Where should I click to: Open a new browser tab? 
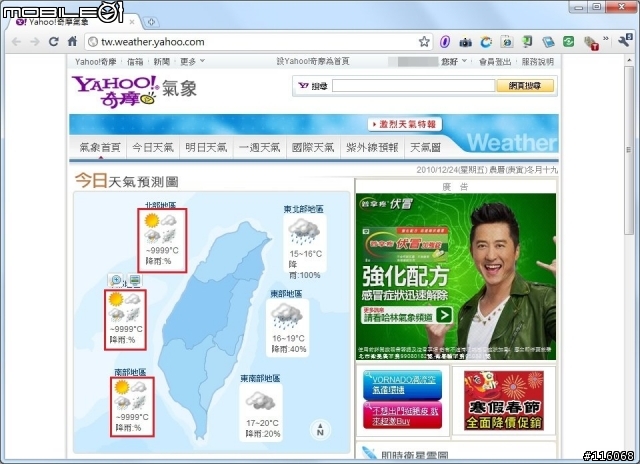coord(151,22)
